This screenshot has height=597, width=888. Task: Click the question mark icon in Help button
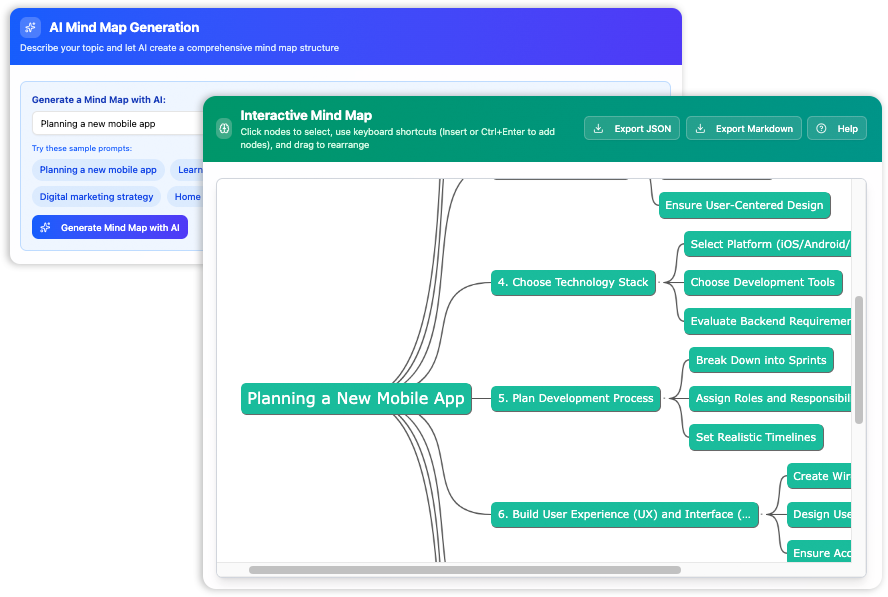coord(822,128)
